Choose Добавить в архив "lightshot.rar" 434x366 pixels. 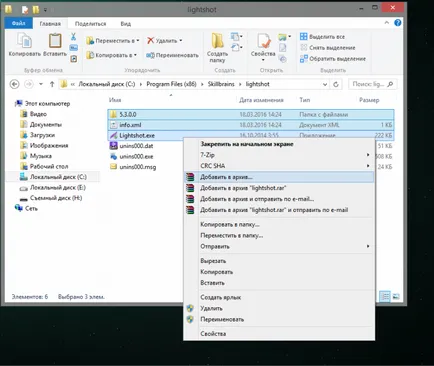pos(279,188)
